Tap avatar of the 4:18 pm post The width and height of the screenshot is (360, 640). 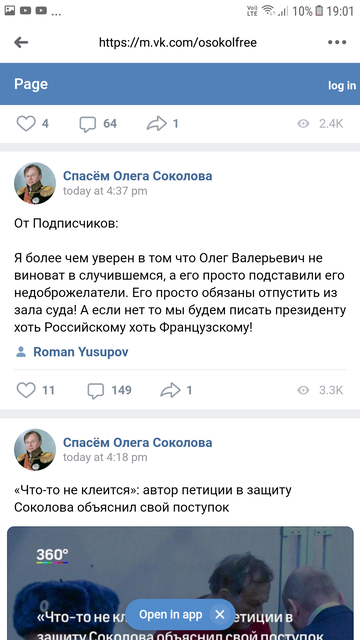35,449
